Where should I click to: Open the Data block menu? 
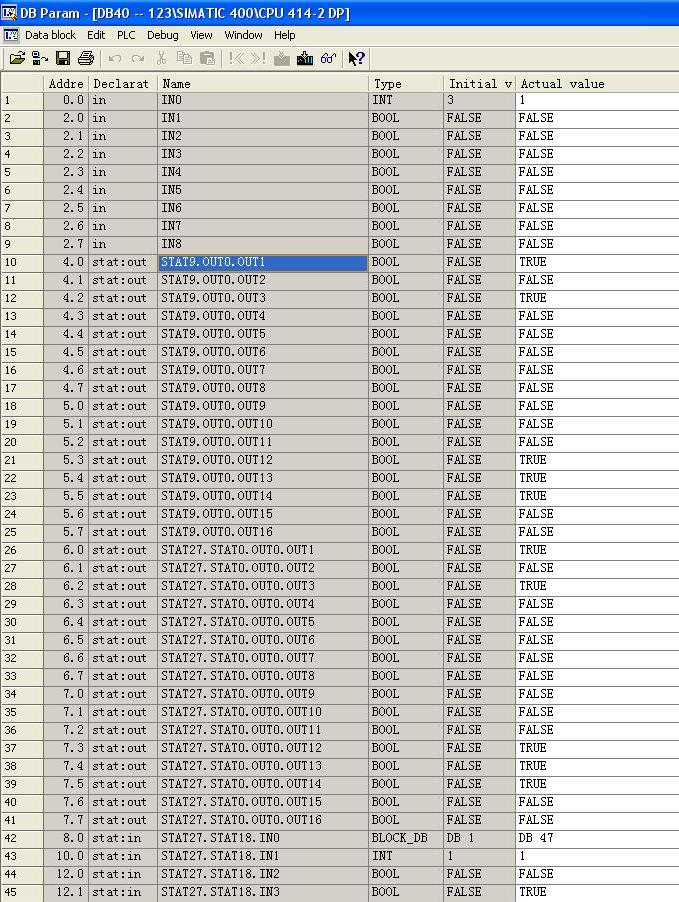click(x=51, y=35)
